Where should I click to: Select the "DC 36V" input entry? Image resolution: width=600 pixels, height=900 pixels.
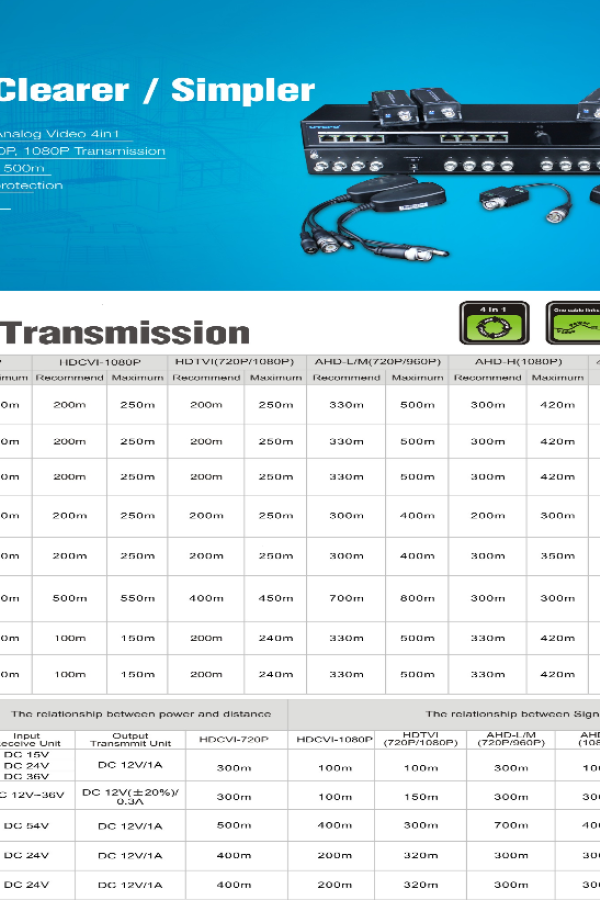coord(26,777)
